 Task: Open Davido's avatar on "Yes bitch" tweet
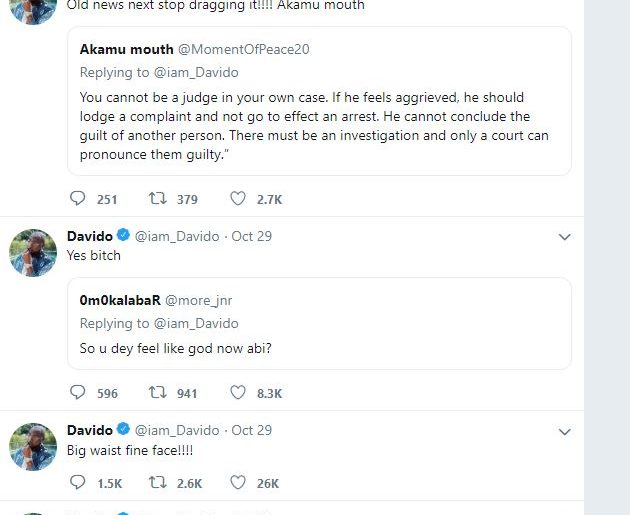(x=32, y=252)
